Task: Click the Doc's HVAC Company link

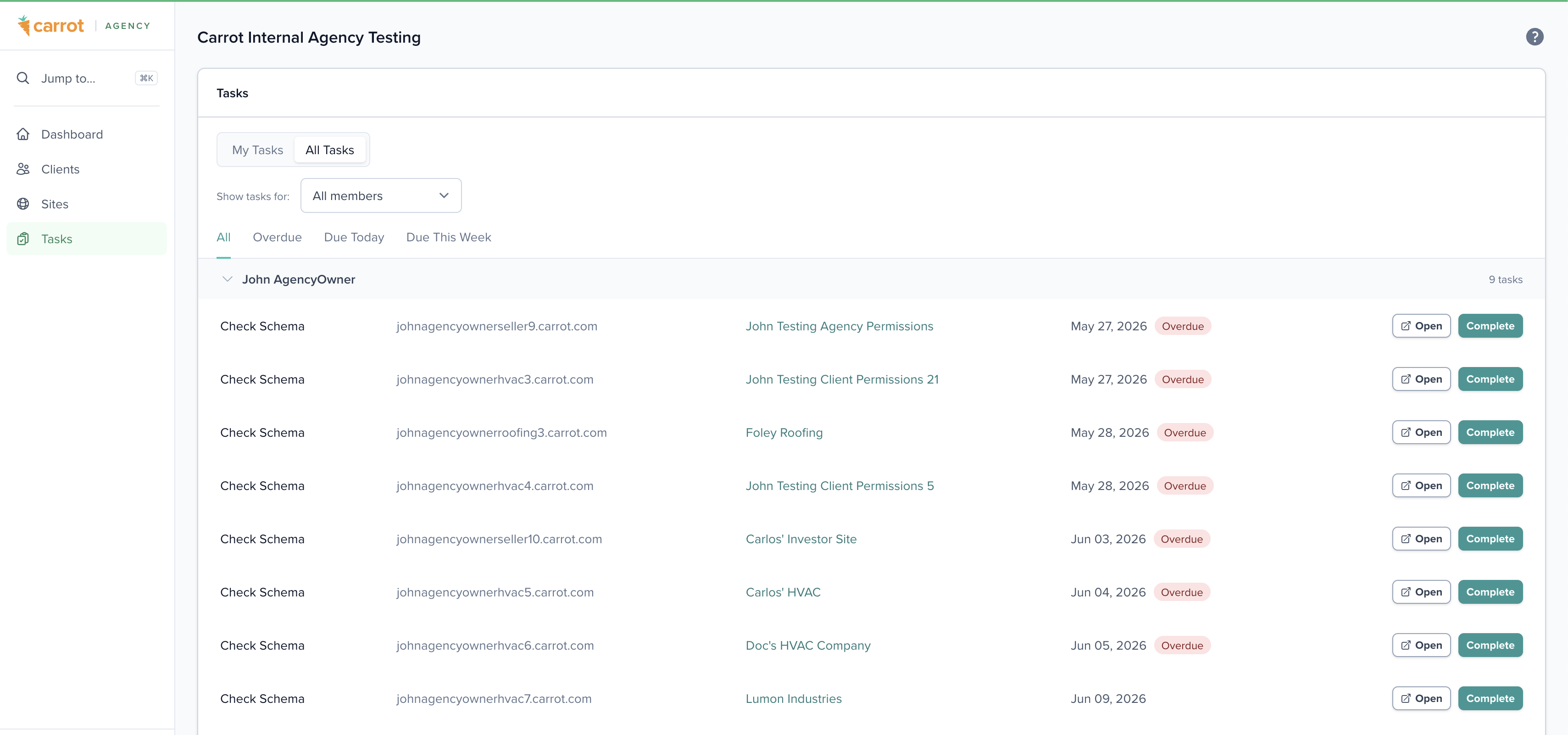Action: click(x=808, y=646)
